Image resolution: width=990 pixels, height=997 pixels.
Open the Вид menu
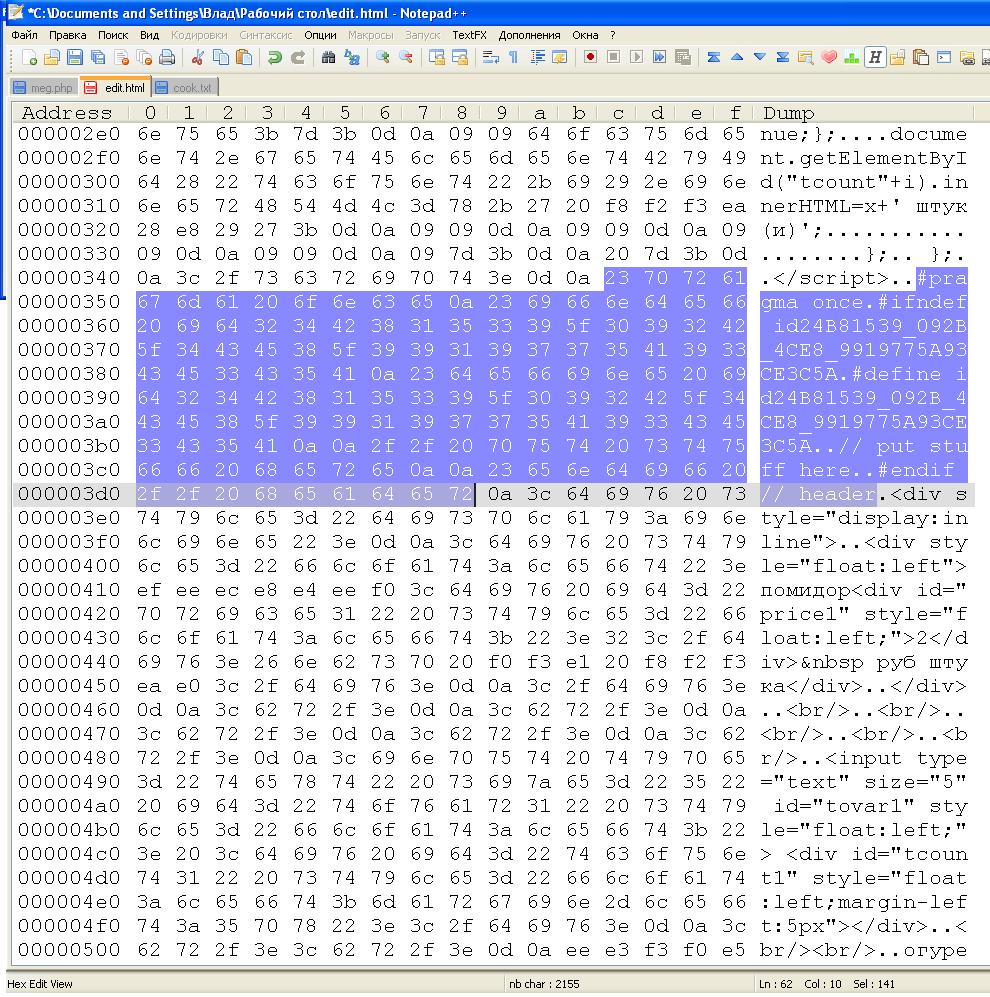click(149, 36)
